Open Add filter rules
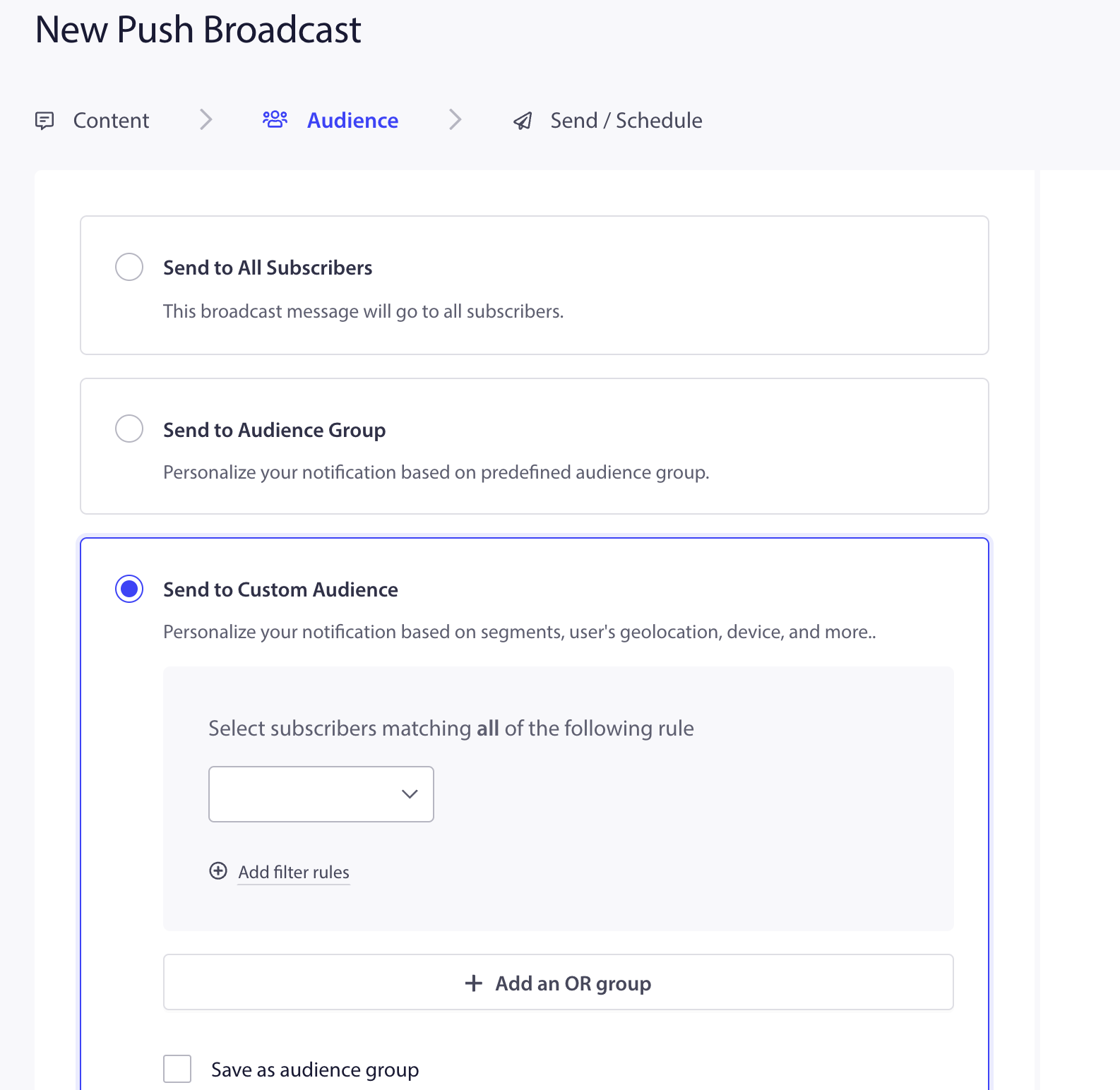 tap(293, 872)
